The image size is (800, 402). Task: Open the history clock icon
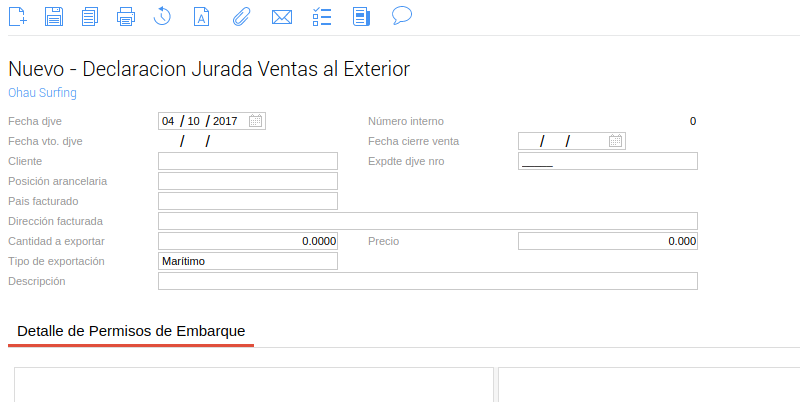pos(162,16)
